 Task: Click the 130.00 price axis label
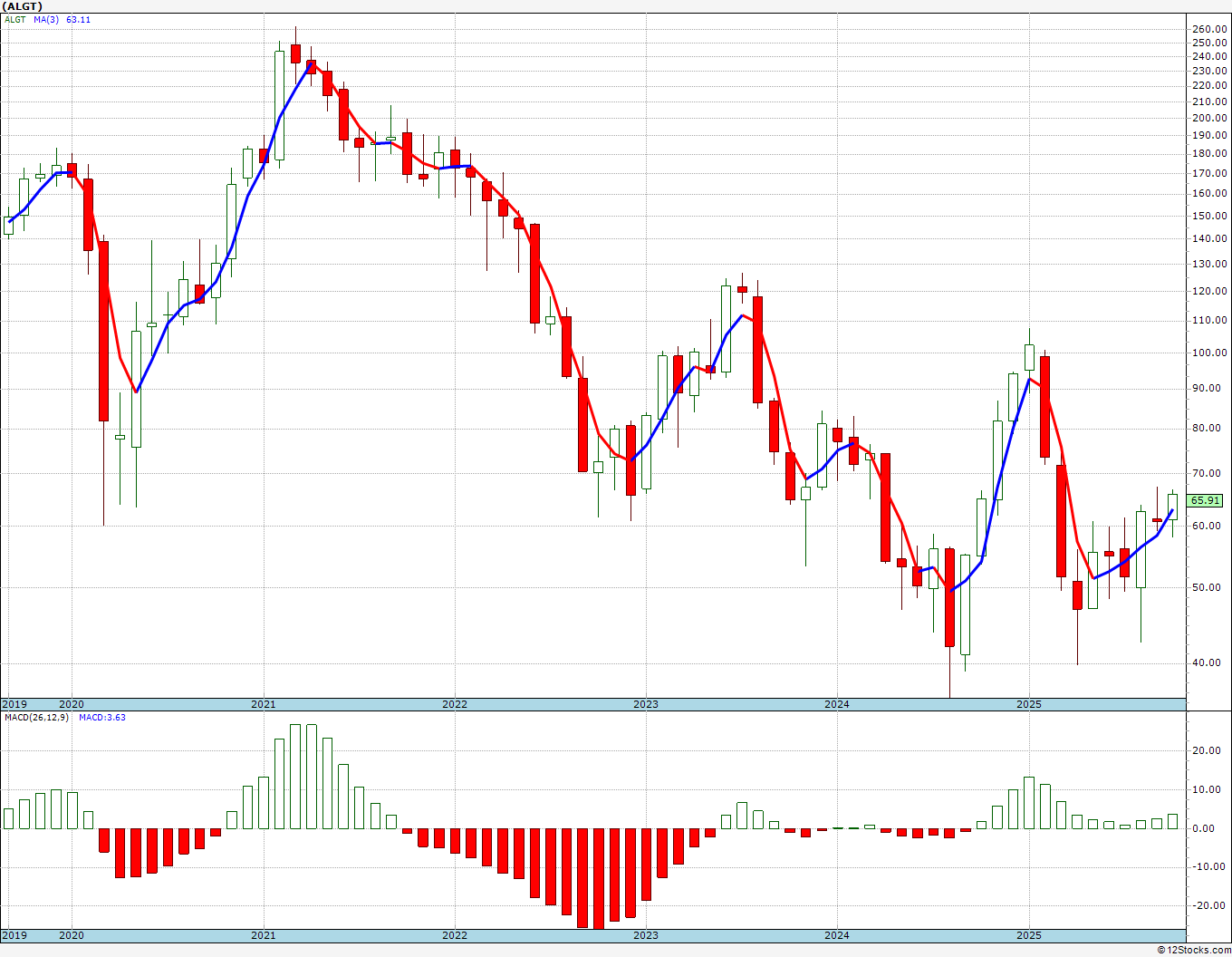pos(1209,264)
